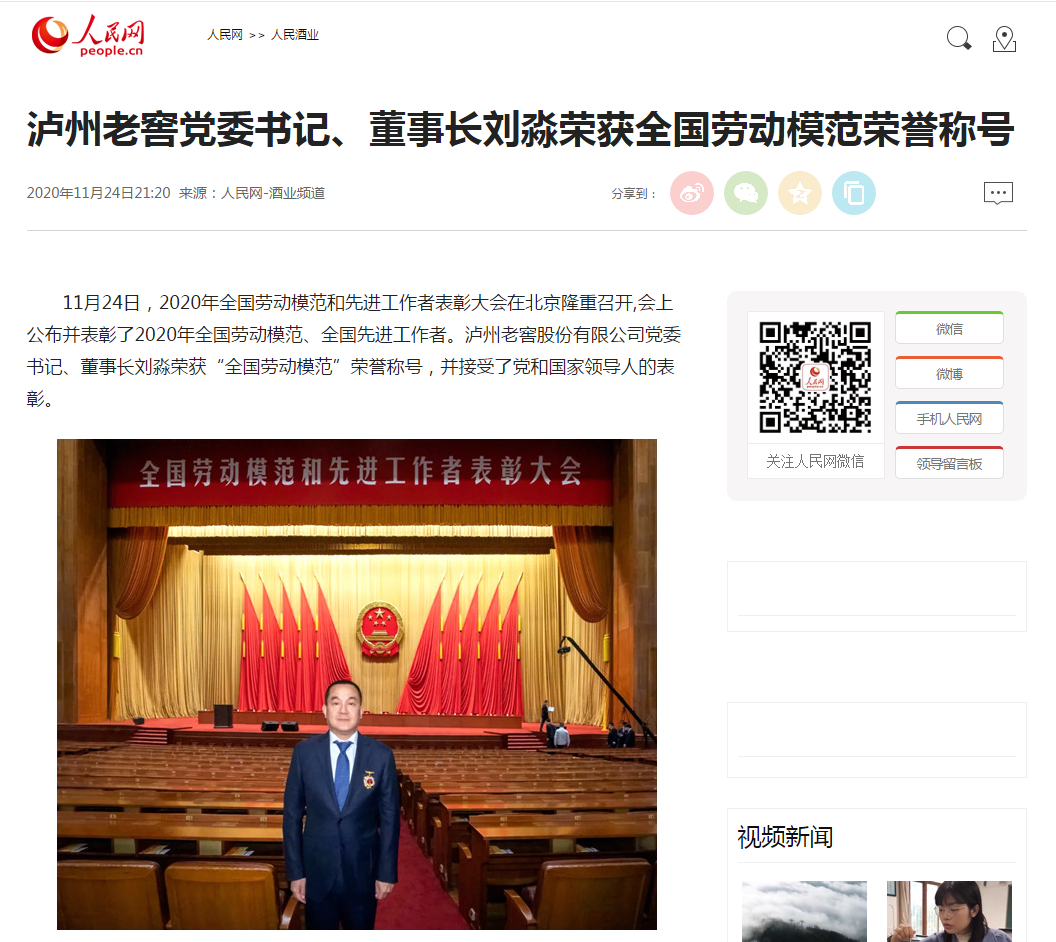
Task: Click the People.cn logo
Action: click(x=88, y=35)
